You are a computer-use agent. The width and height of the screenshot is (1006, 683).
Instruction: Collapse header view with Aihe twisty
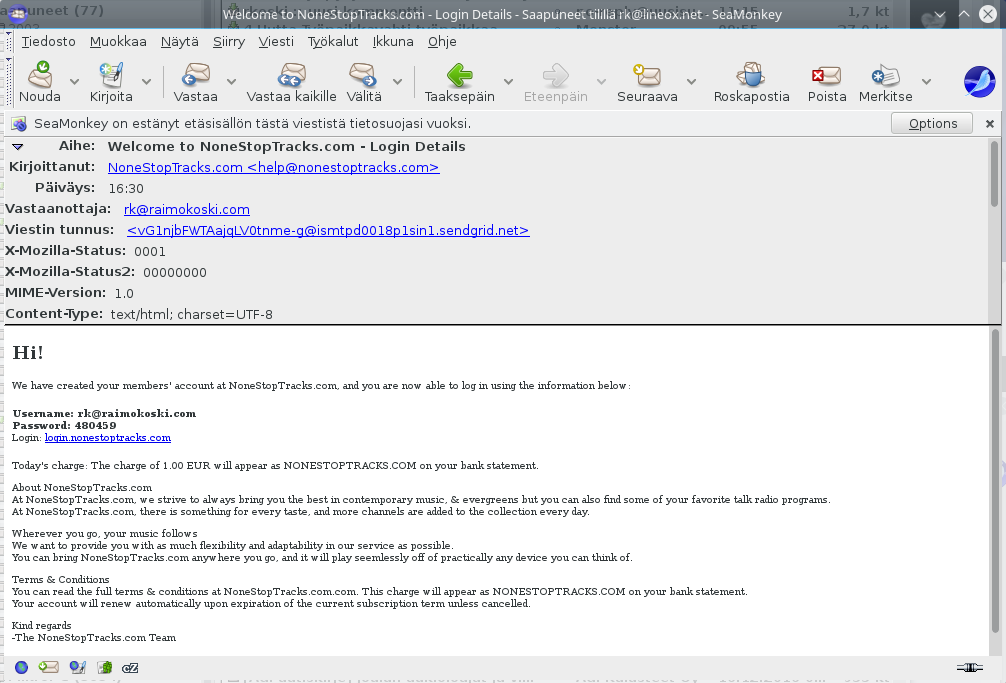pyautogui.click(x=17, y=147)
